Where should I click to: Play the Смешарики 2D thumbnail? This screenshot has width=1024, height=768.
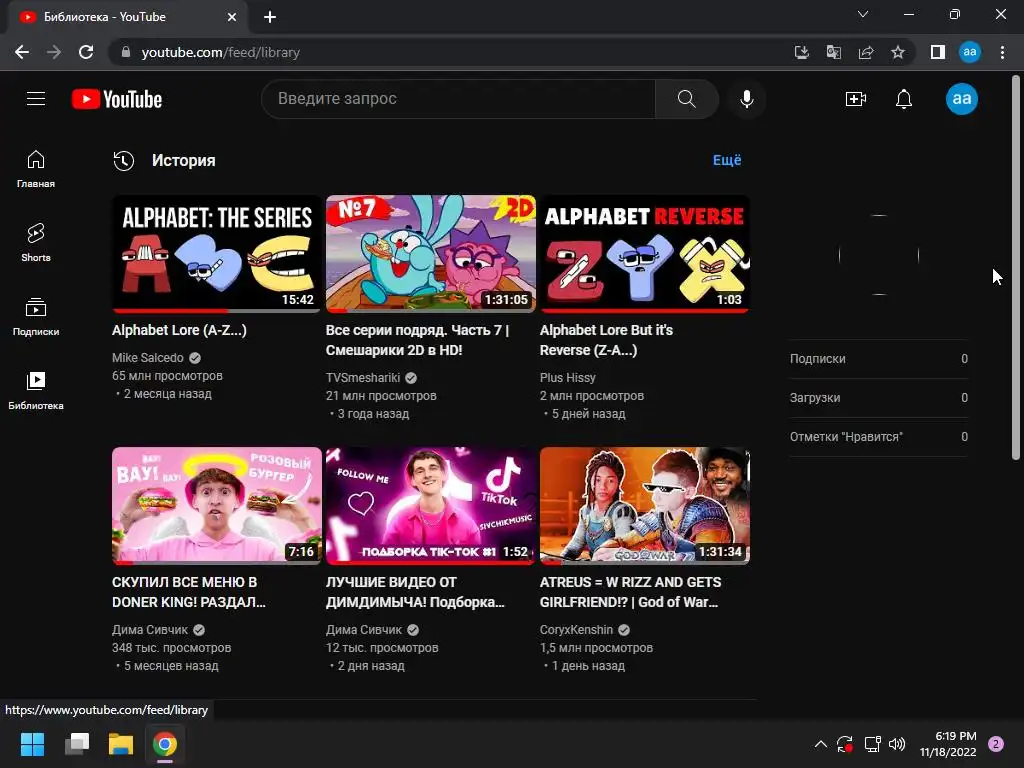[x=430, y=254]
